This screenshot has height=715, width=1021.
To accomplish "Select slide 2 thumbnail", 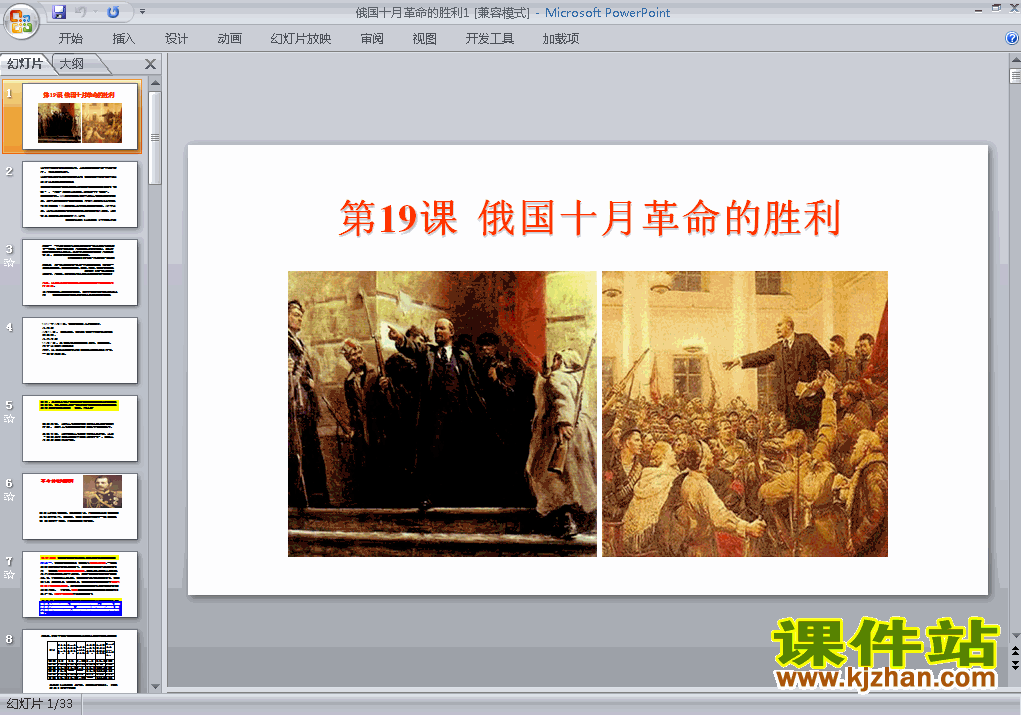I will [80, 195].
